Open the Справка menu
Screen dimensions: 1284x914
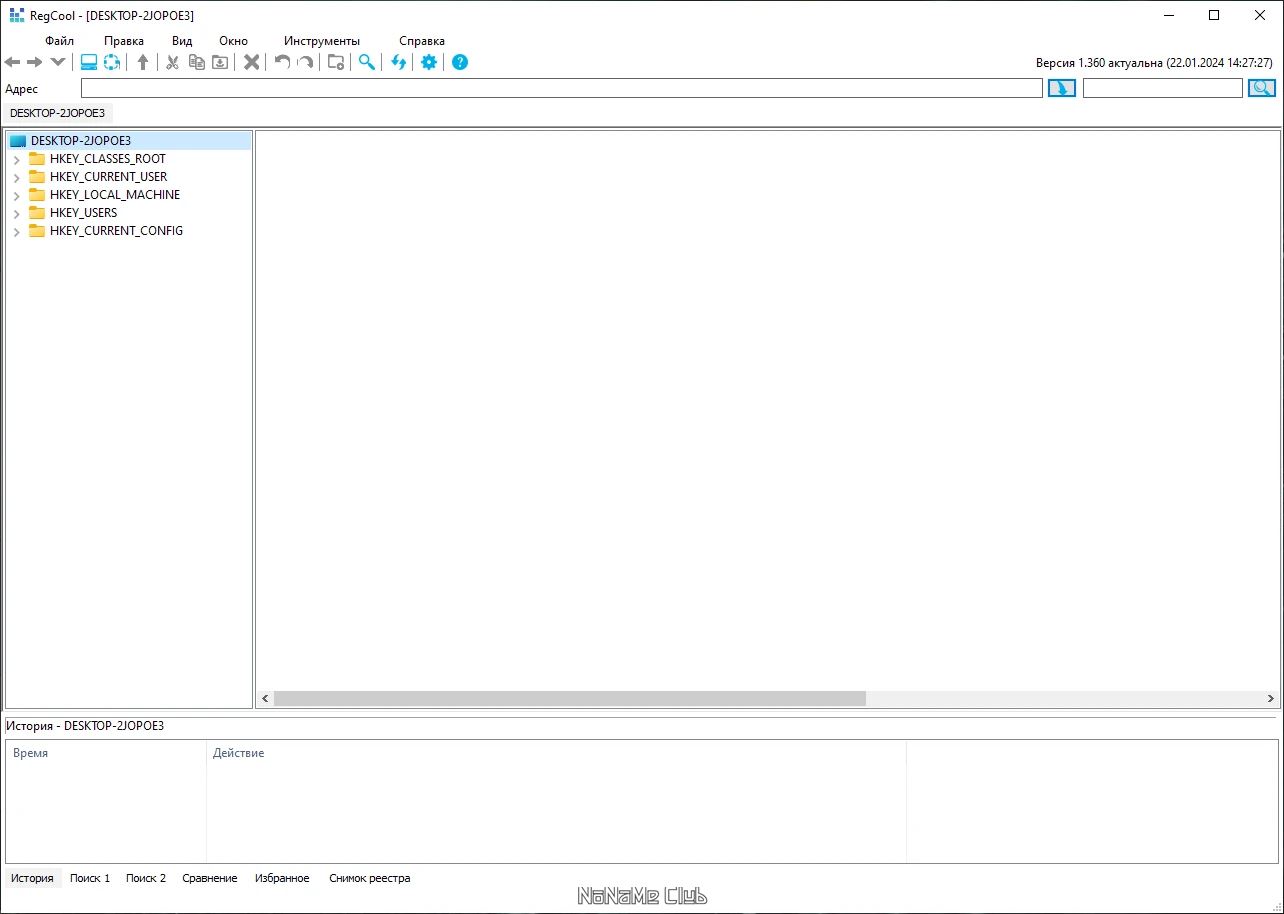(422, 41)
